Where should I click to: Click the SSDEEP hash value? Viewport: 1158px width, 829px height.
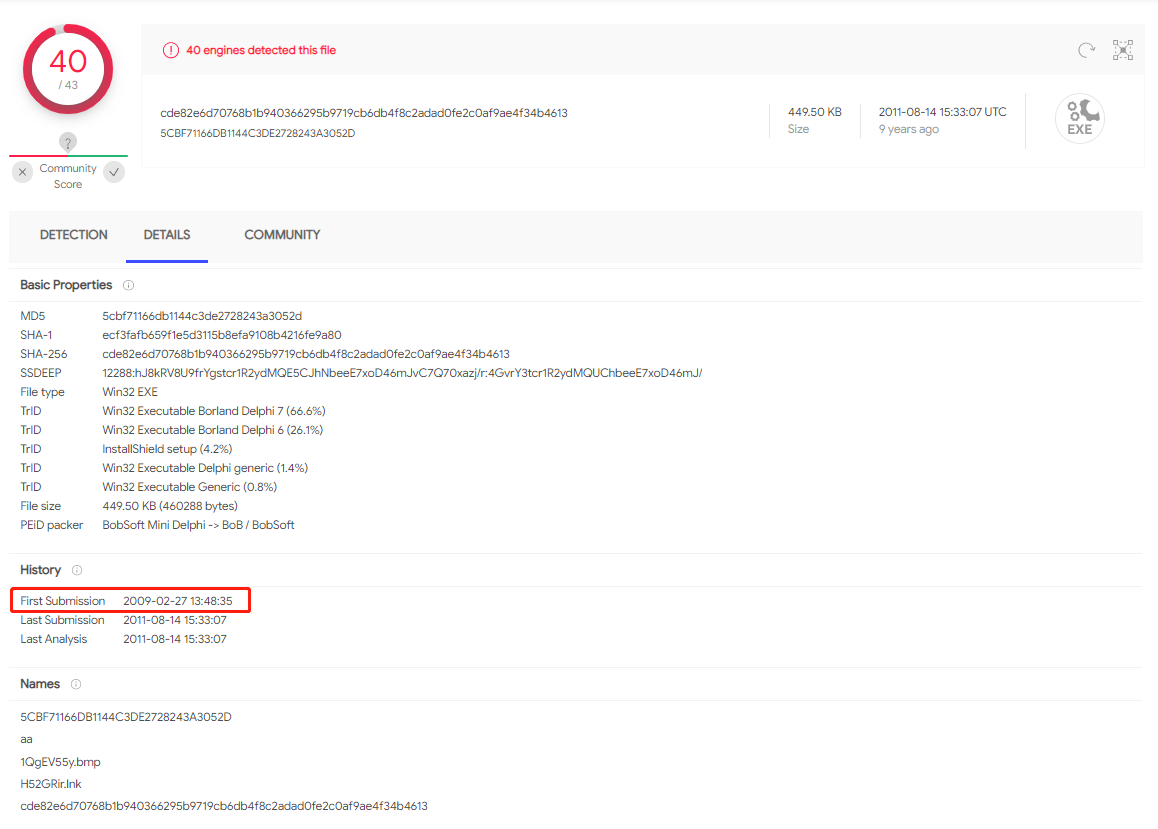[x=402, y=373]
